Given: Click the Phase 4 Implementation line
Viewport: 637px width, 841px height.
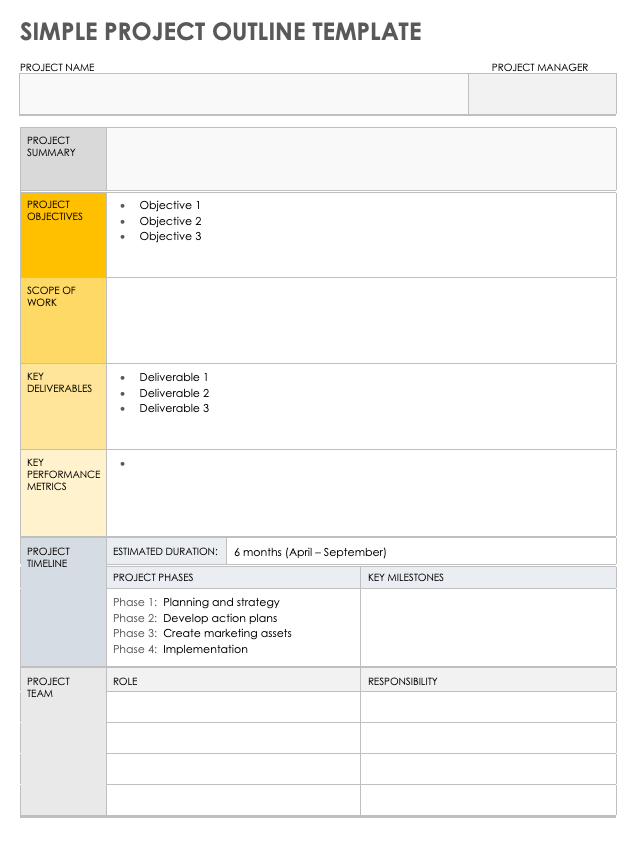Looking at the screenshot, I should [x=181, y=649].
